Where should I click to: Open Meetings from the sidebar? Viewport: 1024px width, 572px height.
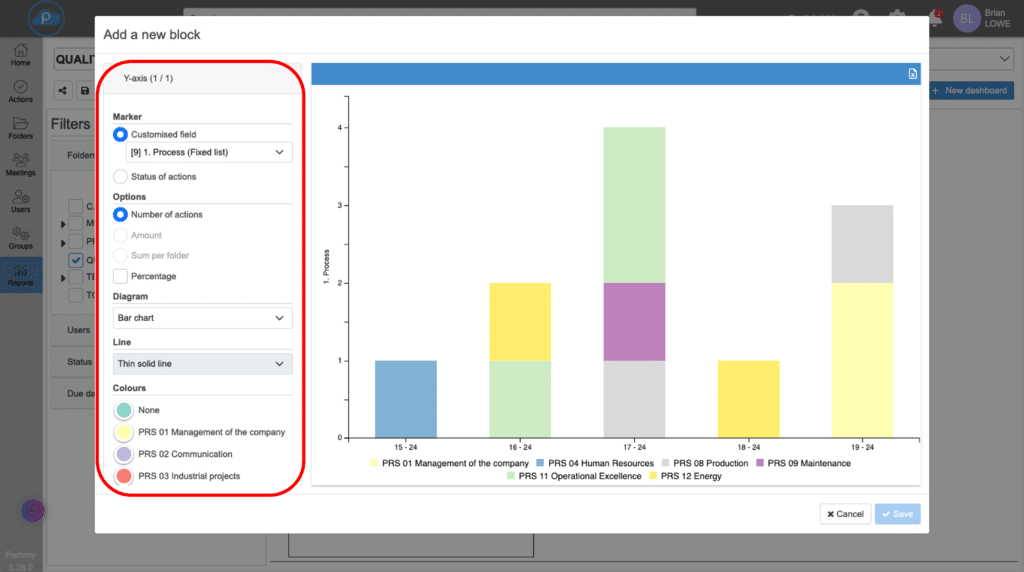(20, 164)
